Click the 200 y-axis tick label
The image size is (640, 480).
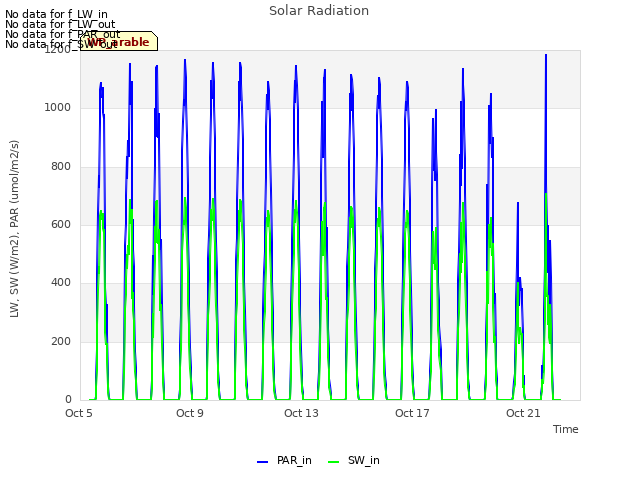(61, 341)
